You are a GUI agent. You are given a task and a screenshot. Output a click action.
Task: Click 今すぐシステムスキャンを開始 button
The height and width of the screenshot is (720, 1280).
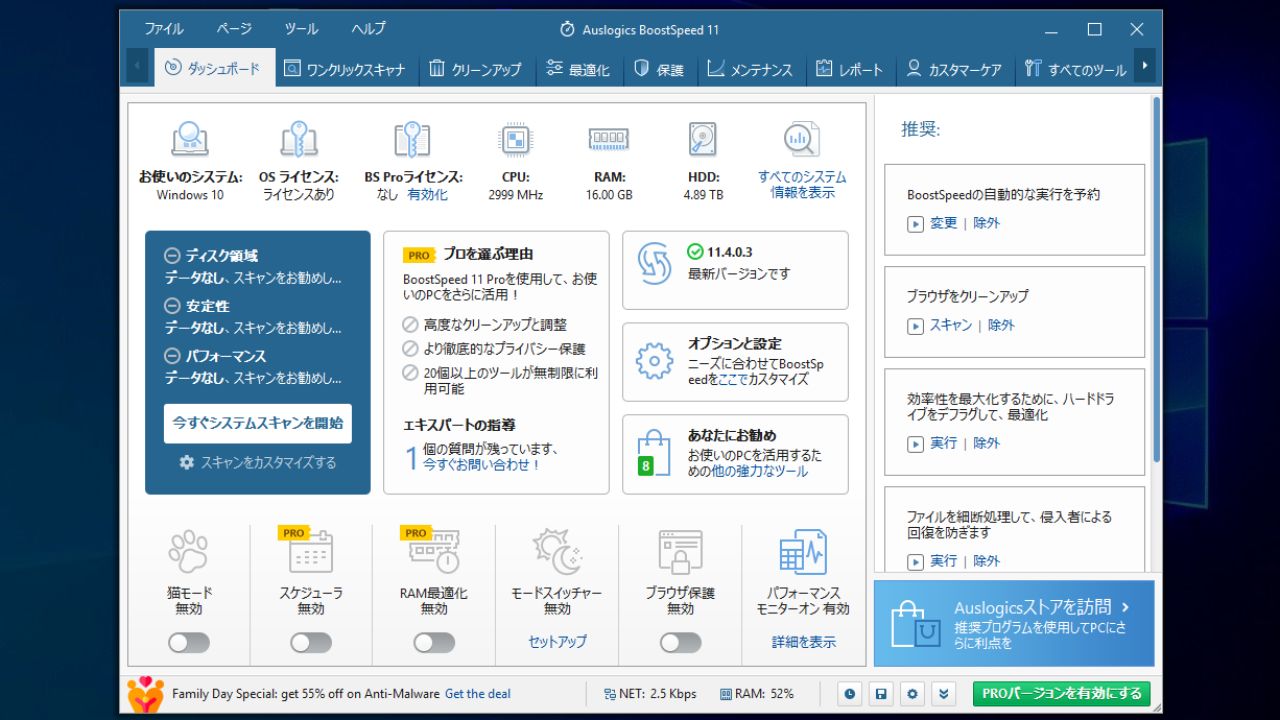pyautogui.click(x=258, y=423)
